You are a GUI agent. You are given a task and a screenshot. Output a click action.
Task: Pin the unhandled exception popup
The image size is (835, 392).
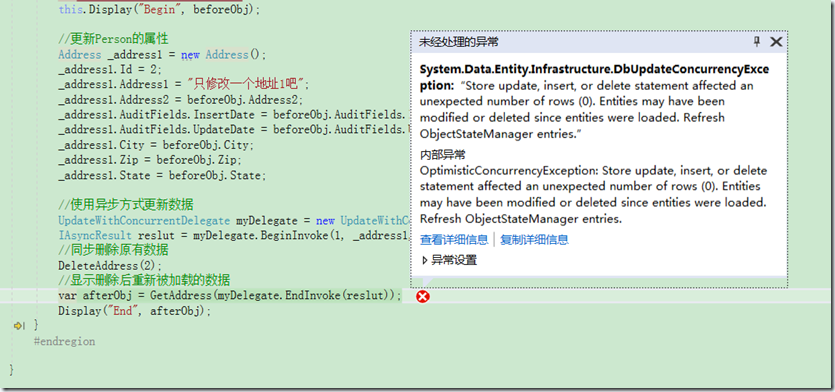(x=757, y=42)
